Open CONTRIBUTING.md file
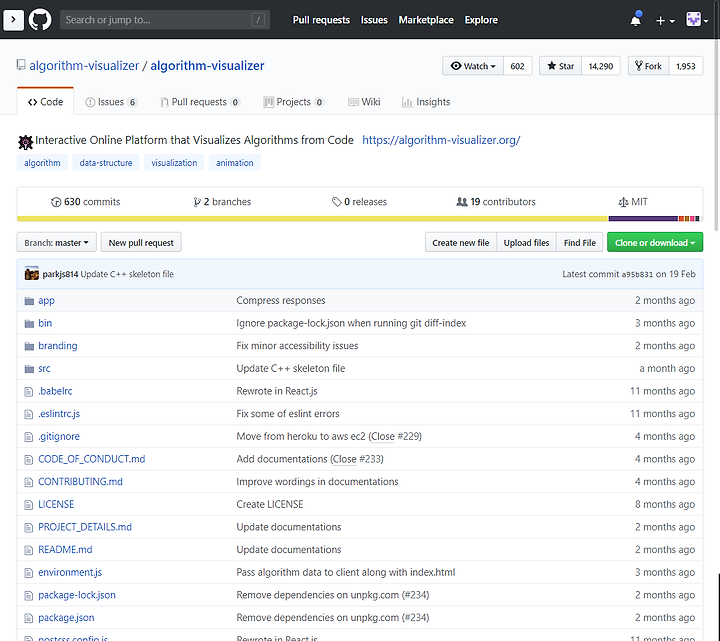 coord(80,482)
